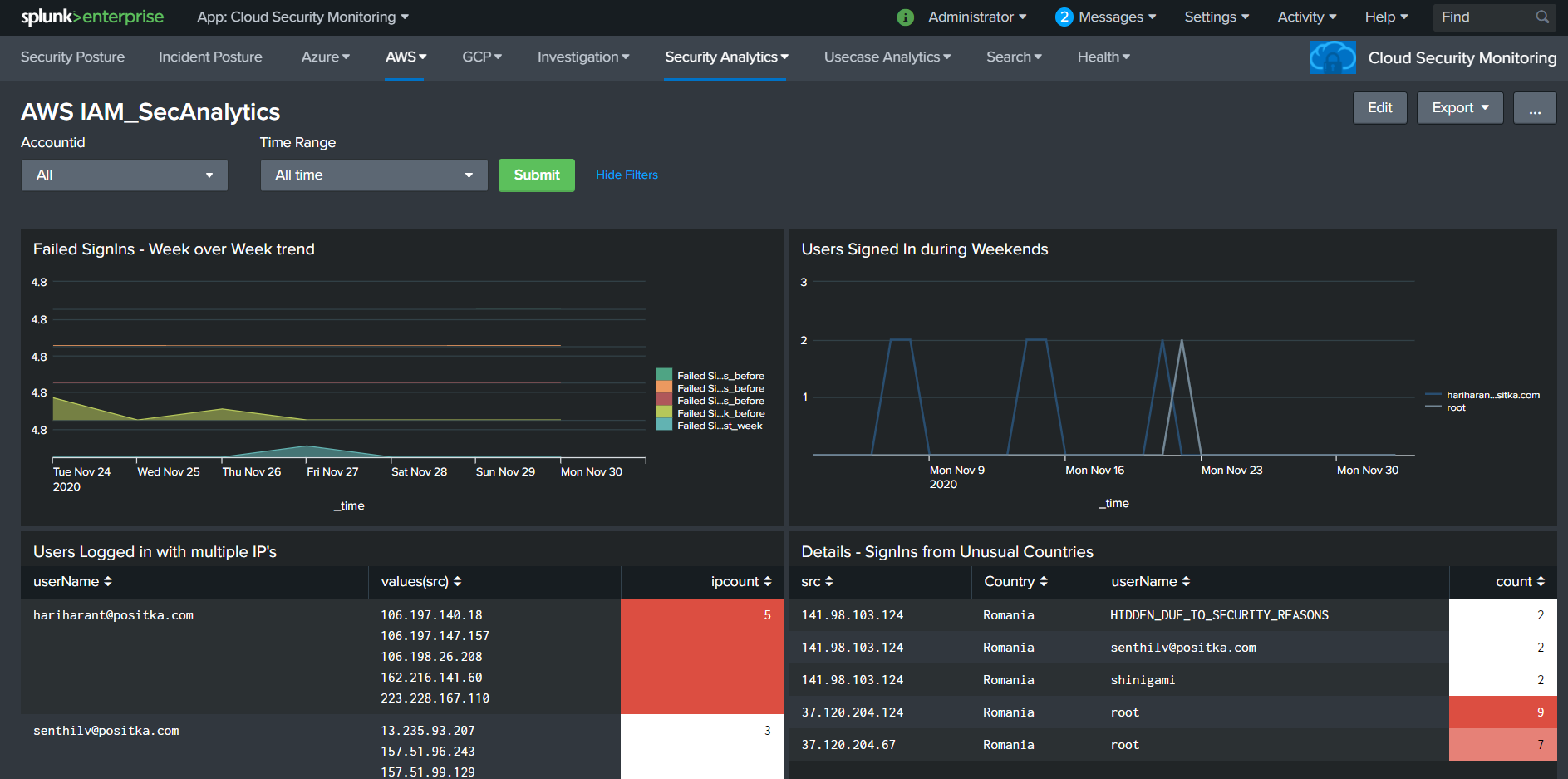The image size is (1568, 779).
Task: Open the Azure navigation menu
Action: [x=325, y=57]
